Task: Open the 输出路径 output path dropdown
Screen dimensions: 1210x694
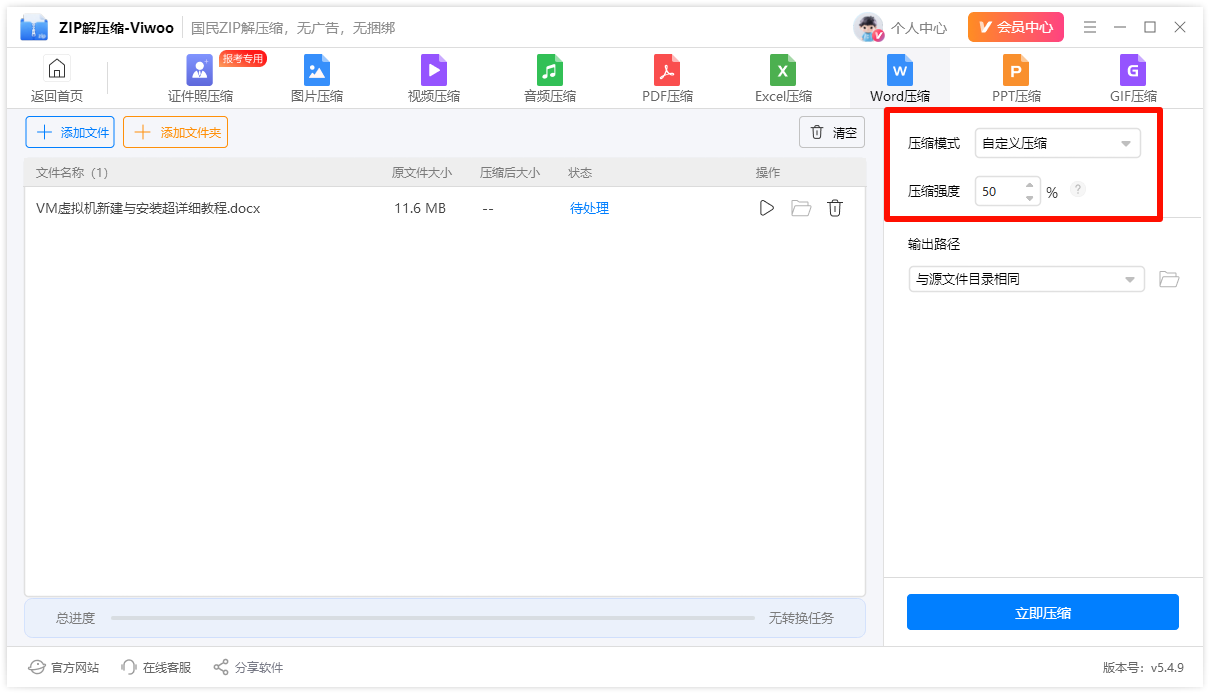Action: click(x=1026, y=279)
